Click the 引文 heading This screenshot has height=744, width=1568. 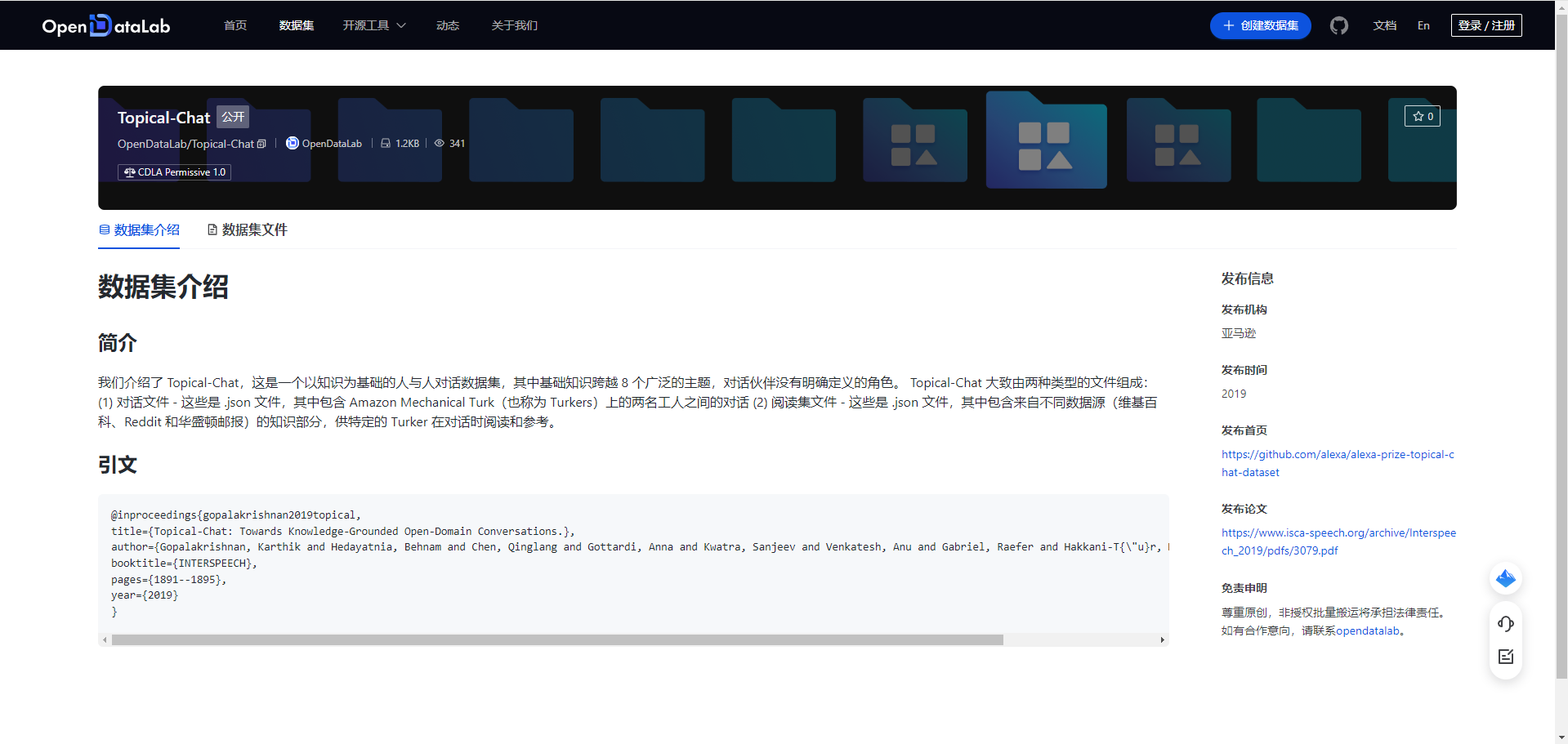pyautogui.click(x=118, y=465)
